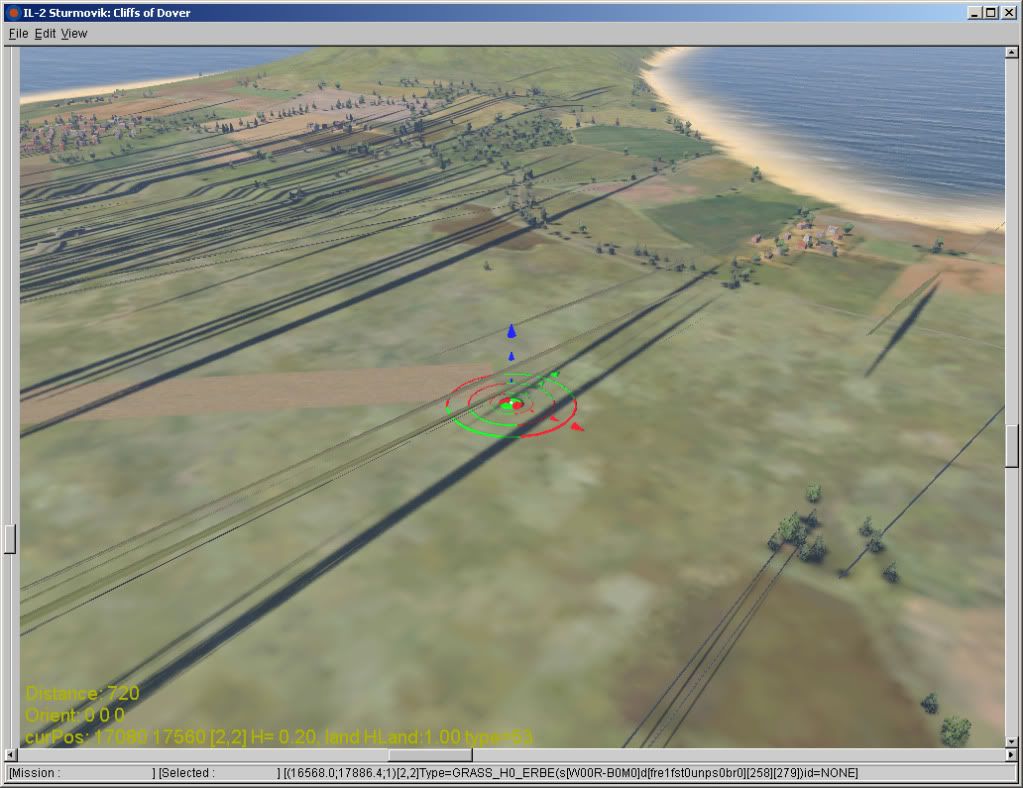Click the "[Mission :" status bar field
Screen dimensions: 1023x788
(82, 773)
